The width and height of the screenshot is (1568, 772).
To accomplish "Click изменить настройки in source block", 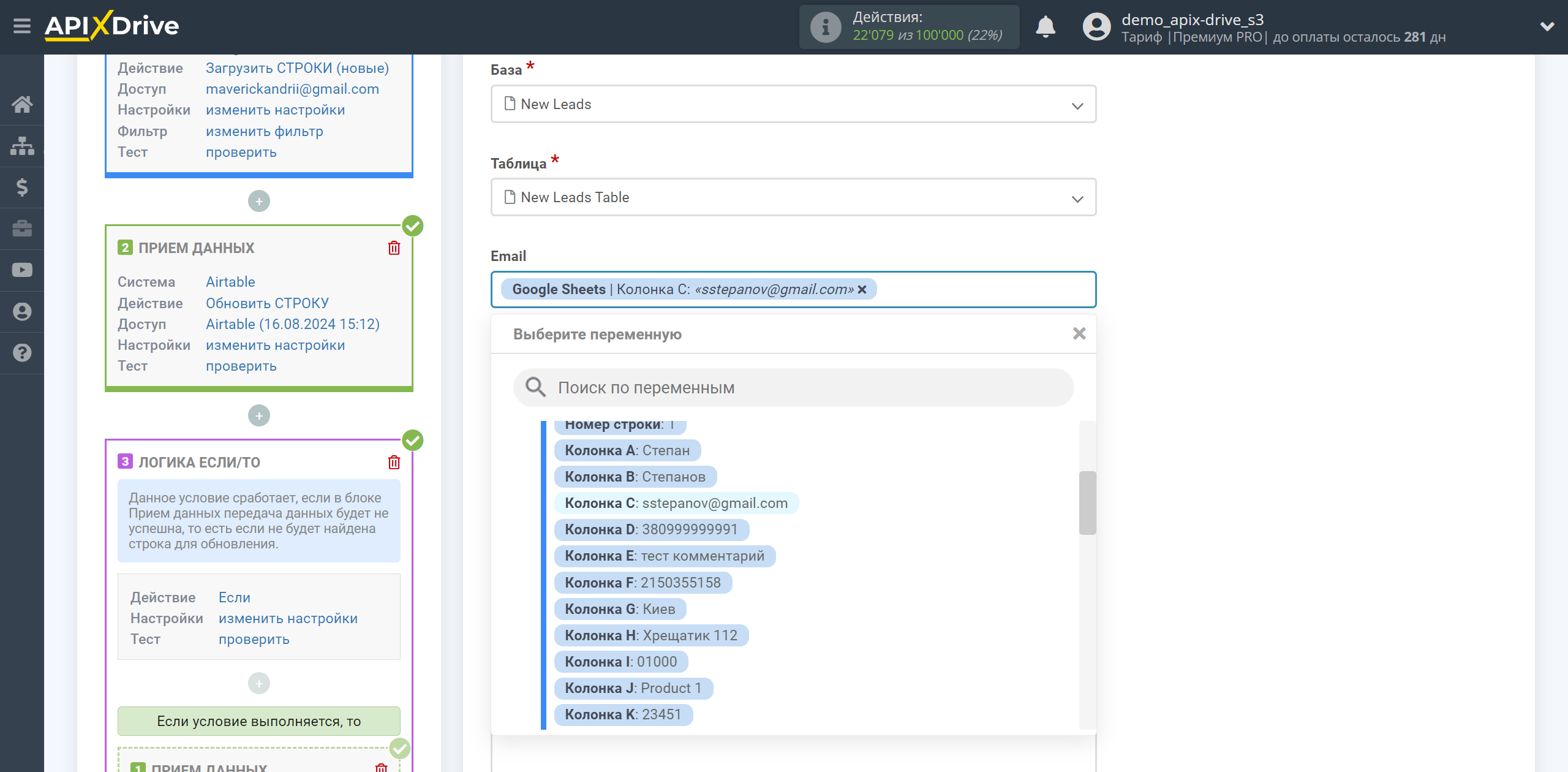I will (275, 110).
